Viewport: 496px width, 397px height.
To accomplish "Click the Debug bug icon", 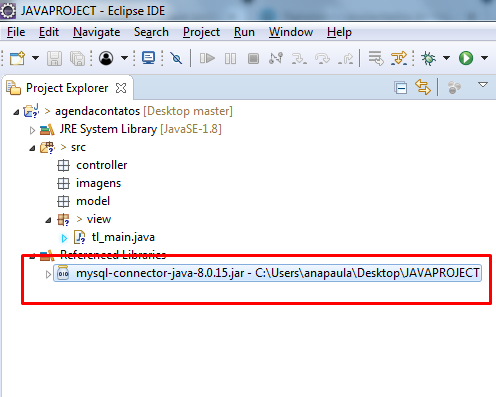I will 429,58.
